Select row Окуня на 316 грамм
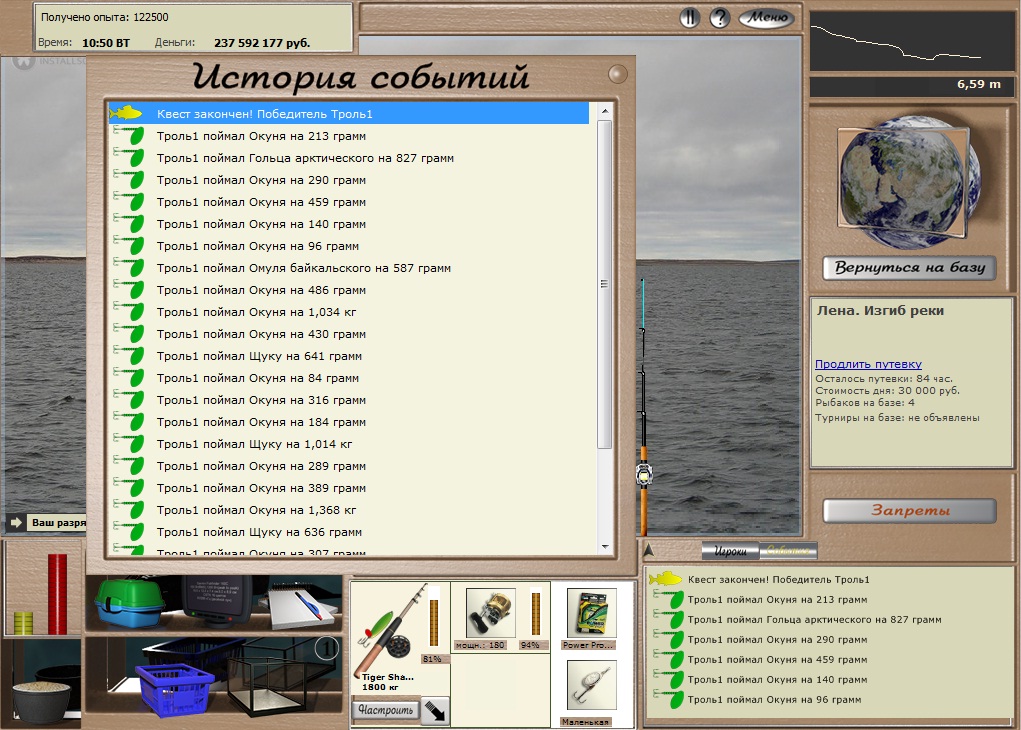This screenshot has width=1021, height=730. click(348, 400)
